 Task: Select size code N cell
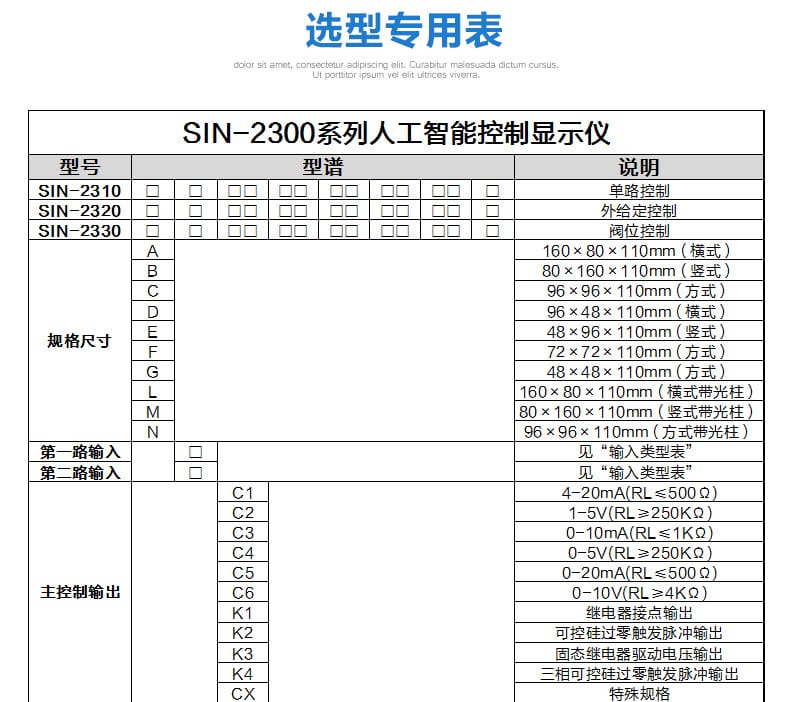tap(153, 432)
